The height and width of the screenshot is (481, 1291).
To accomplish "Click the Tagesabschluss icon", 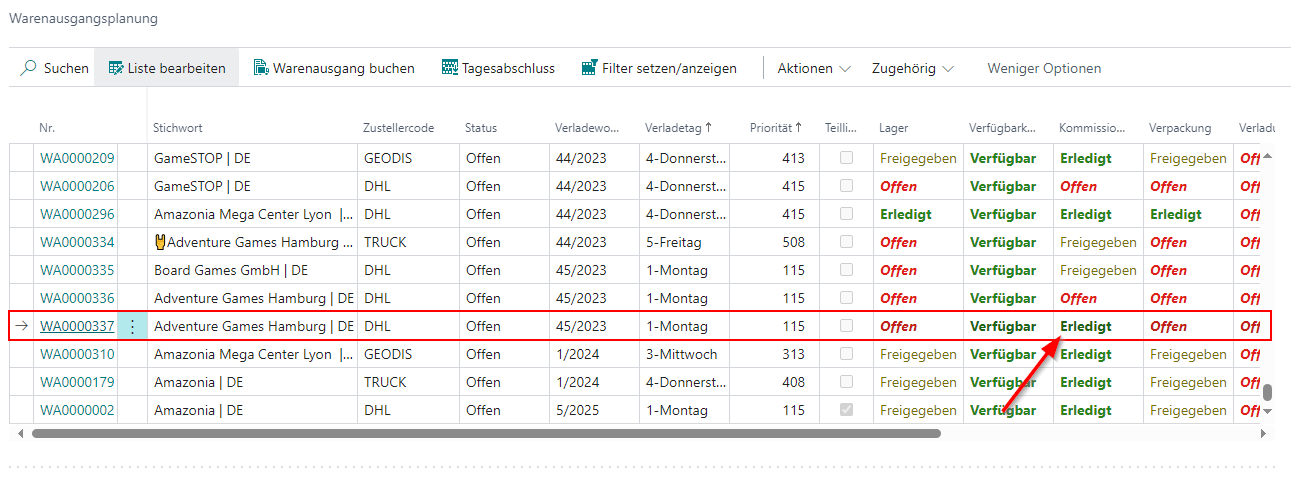I will tap(450, 68).
